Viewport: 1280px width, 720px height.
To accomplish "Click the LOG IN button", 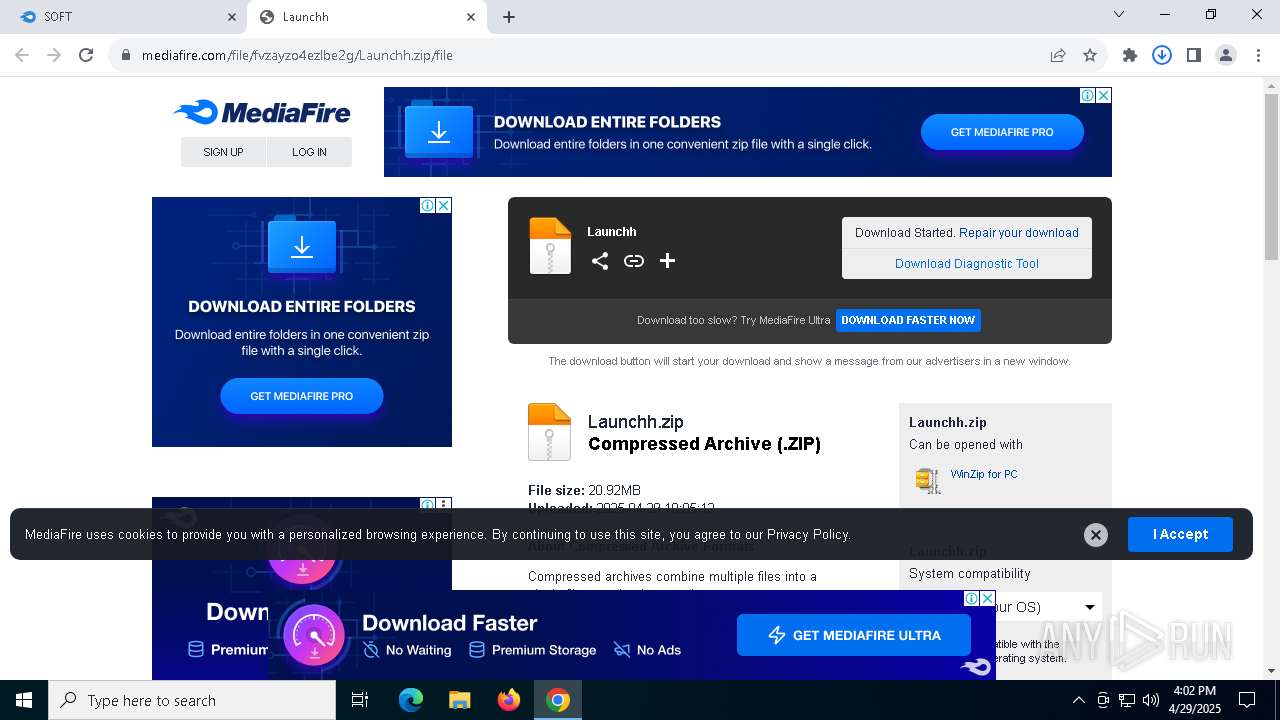I will coord(309,152).
